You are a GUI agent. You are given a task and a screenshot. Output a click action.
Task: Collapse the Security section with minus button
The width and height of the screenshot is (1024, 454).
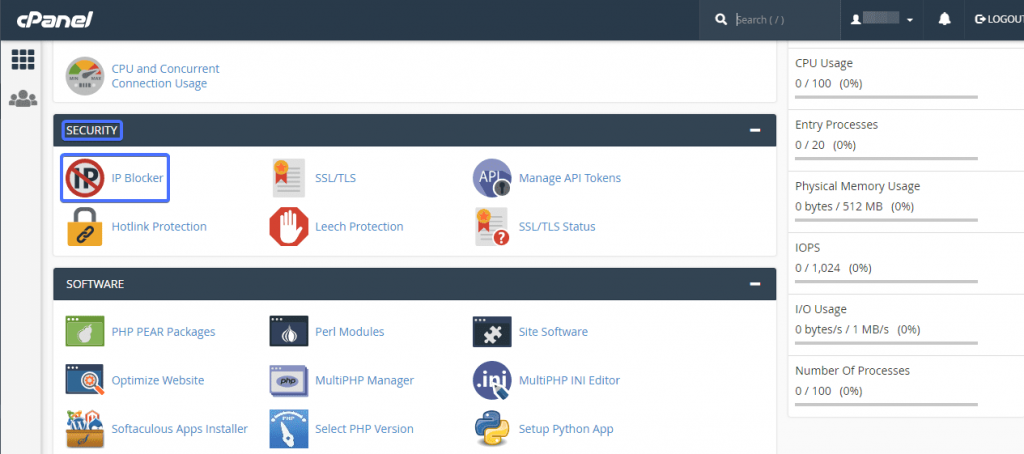(x=755, y=130)
